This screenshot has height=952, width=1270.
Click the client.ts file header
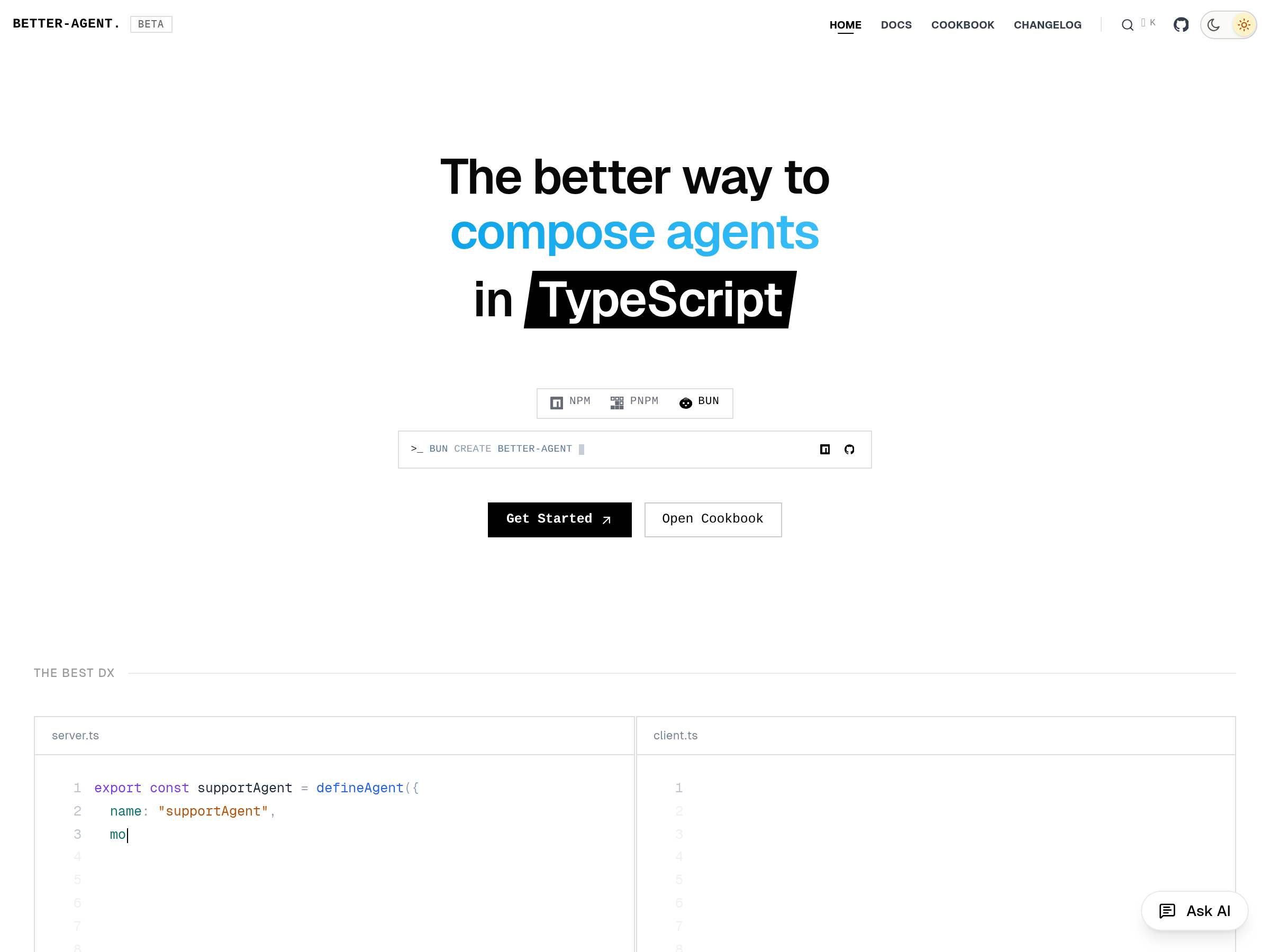coord(675,735)
